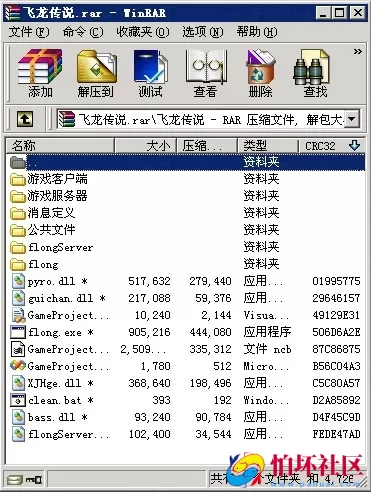
Task: Open the 选项(N) menu
Action: point(203,32)
